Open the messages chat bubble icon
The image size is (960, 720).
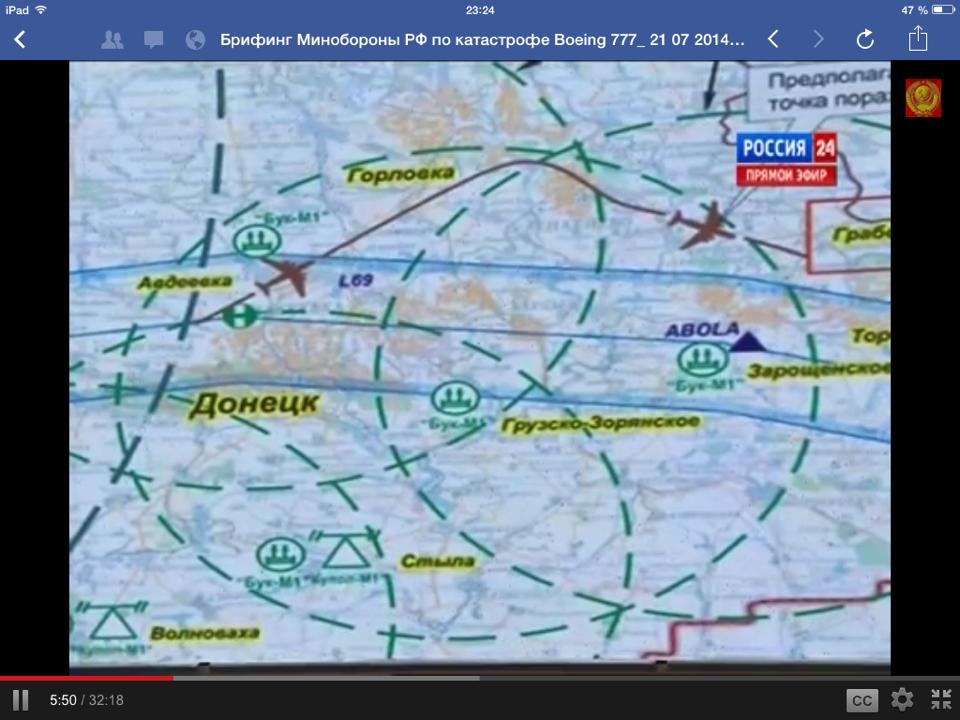click(153, 40)
